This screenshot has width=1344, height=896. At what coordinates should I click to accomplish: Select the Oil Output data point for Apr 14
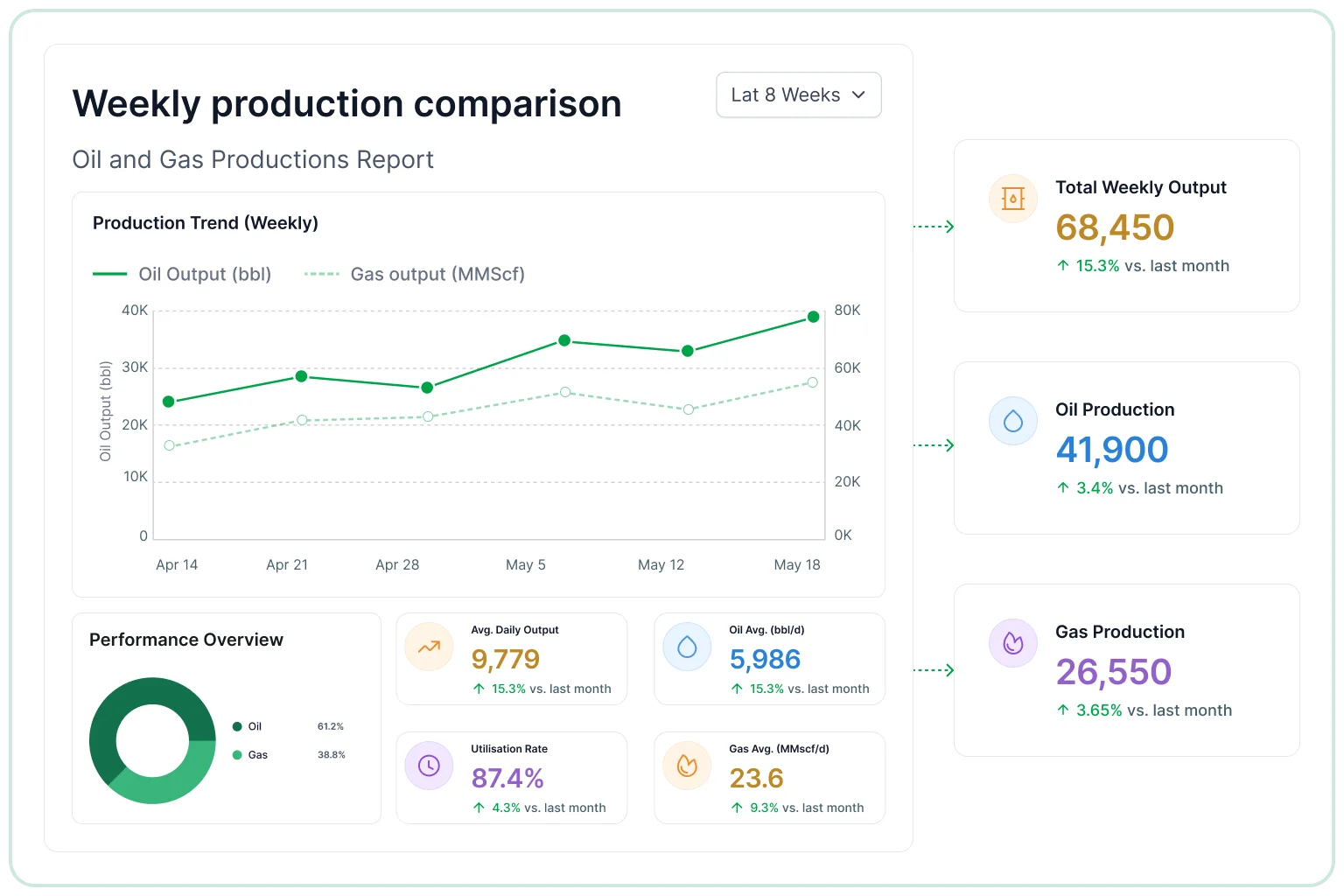pos(169,402)
